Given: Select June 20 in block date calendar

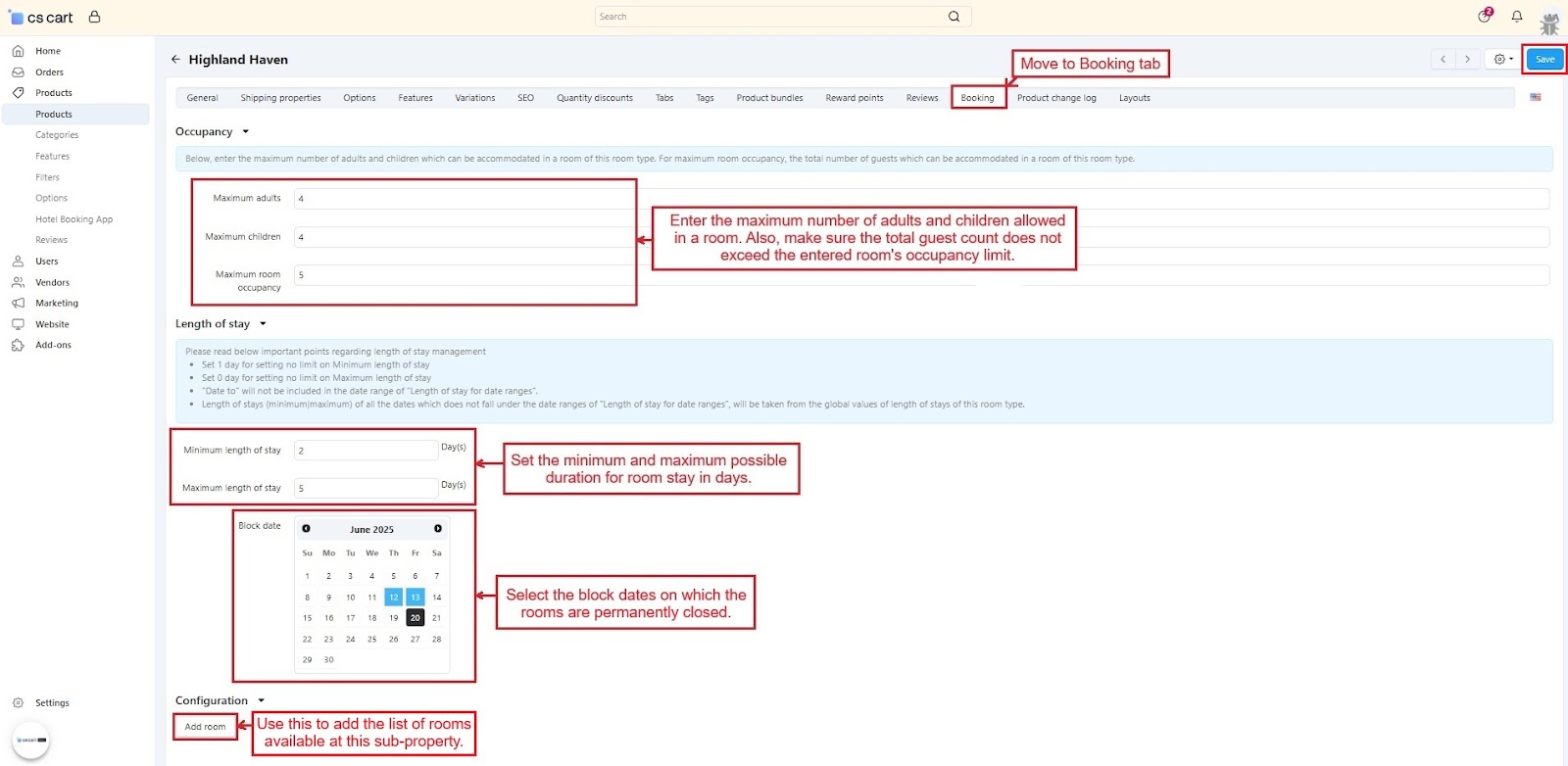Looking at the screenshot, I should tap(416, 618).
